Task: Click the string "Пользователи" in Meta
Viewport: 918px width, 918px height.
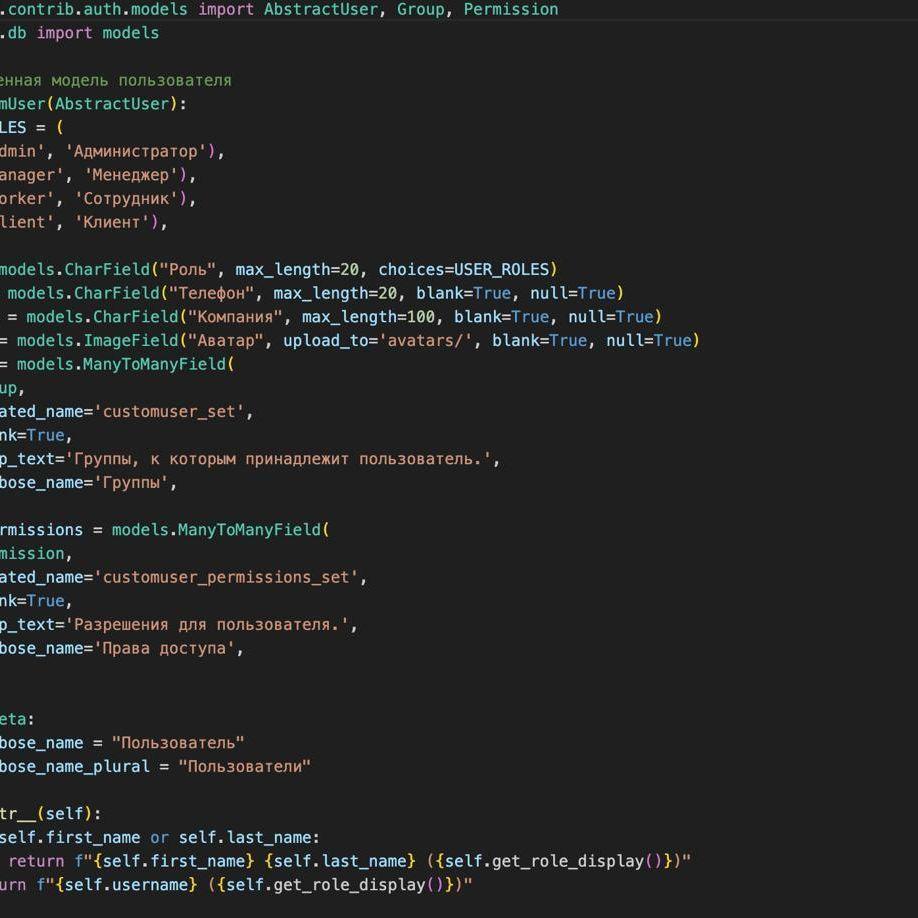Action: (245, 766)
